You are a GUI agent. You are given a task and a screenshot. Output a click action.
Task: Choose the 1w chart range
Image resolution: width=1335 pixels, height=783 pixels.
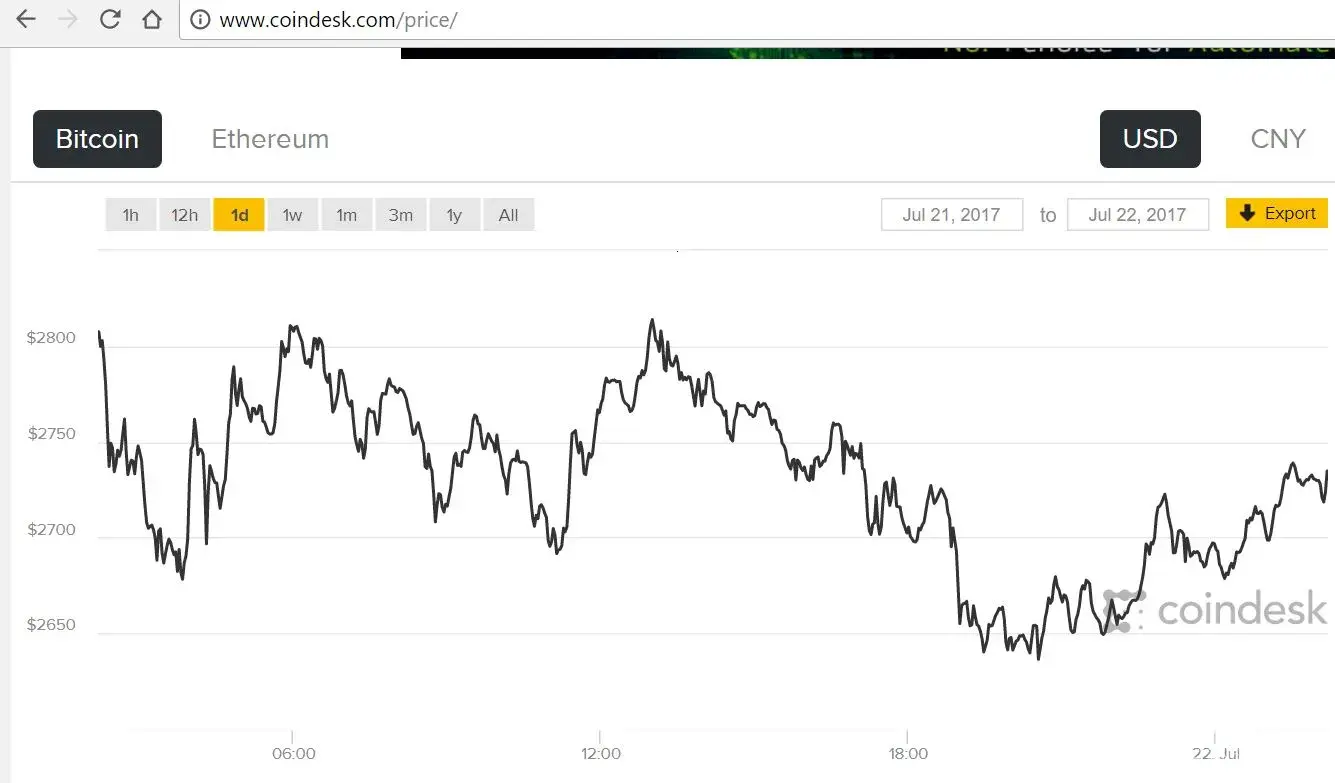pos(292,215)
